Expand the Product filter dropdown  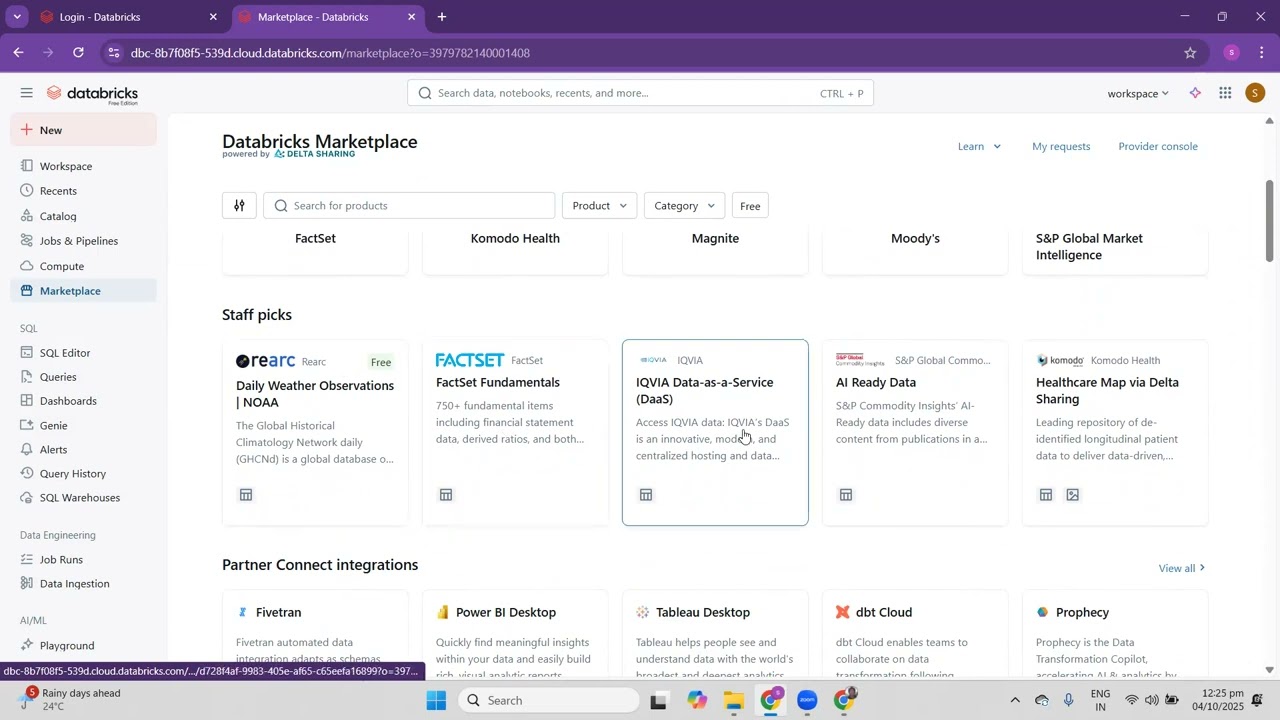pos(600,205)
